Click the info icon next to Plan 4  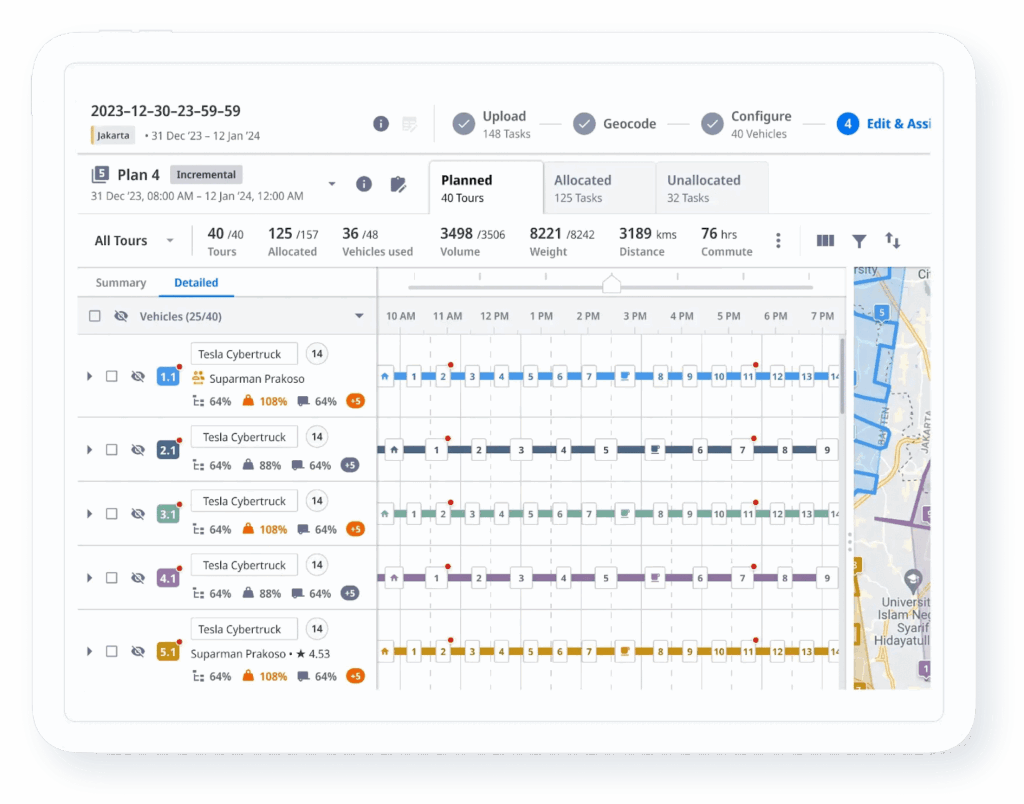point(364,184)
